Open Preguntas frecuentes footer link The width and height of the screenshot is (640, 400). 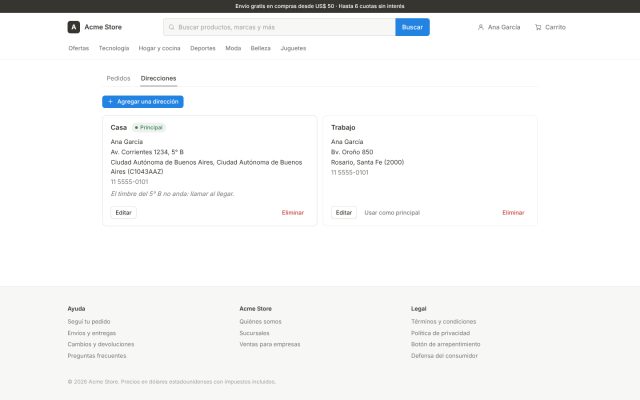coord(97,356)
